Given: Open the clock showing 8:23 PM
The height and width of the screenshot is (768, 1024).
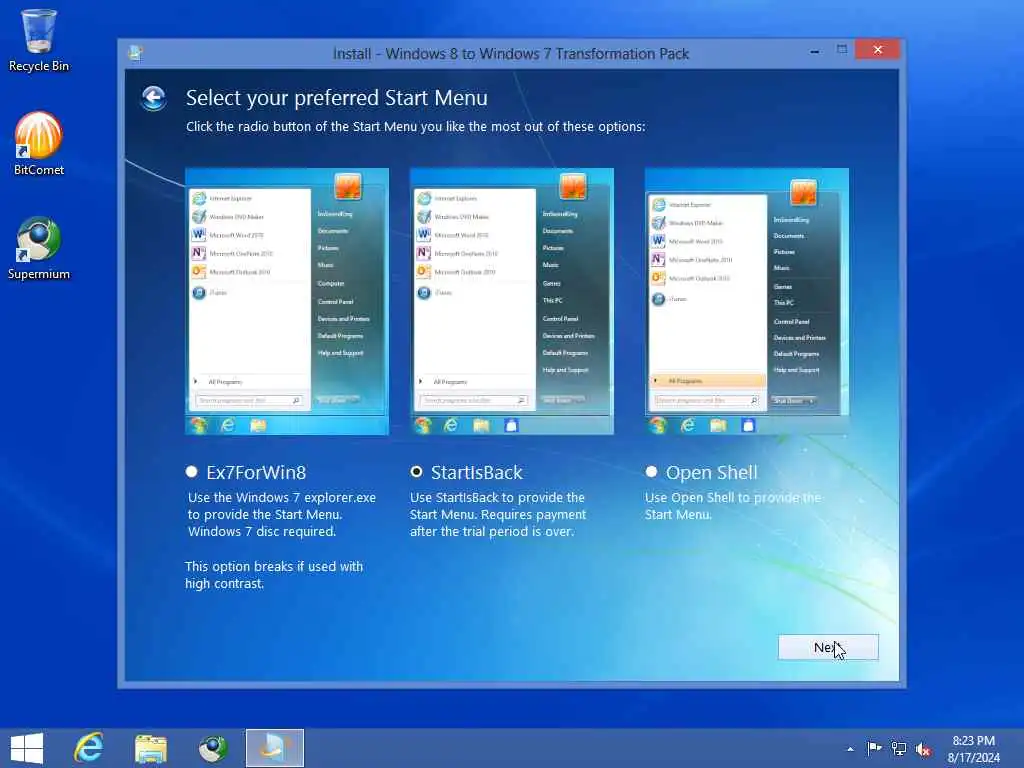Looking at the screenshot, I should pos(973,749).
